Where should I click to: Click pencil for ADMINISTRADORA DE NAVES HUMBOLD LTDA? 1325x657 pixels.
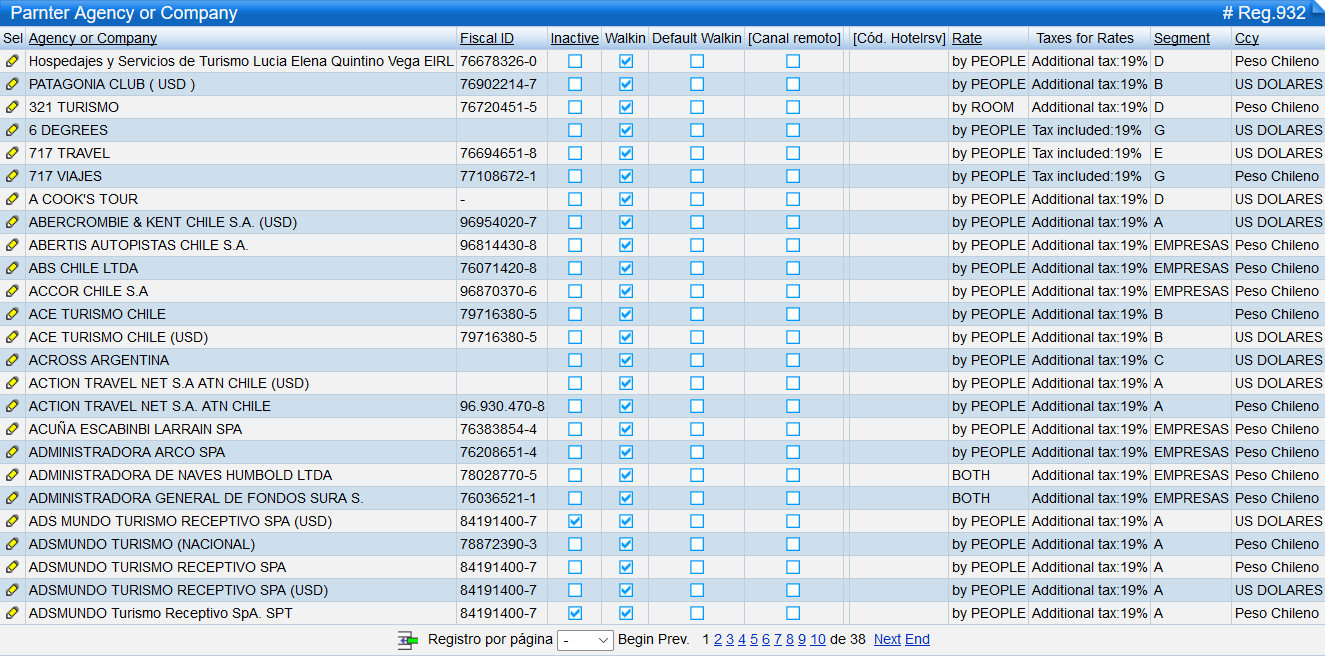pos(12,475)
